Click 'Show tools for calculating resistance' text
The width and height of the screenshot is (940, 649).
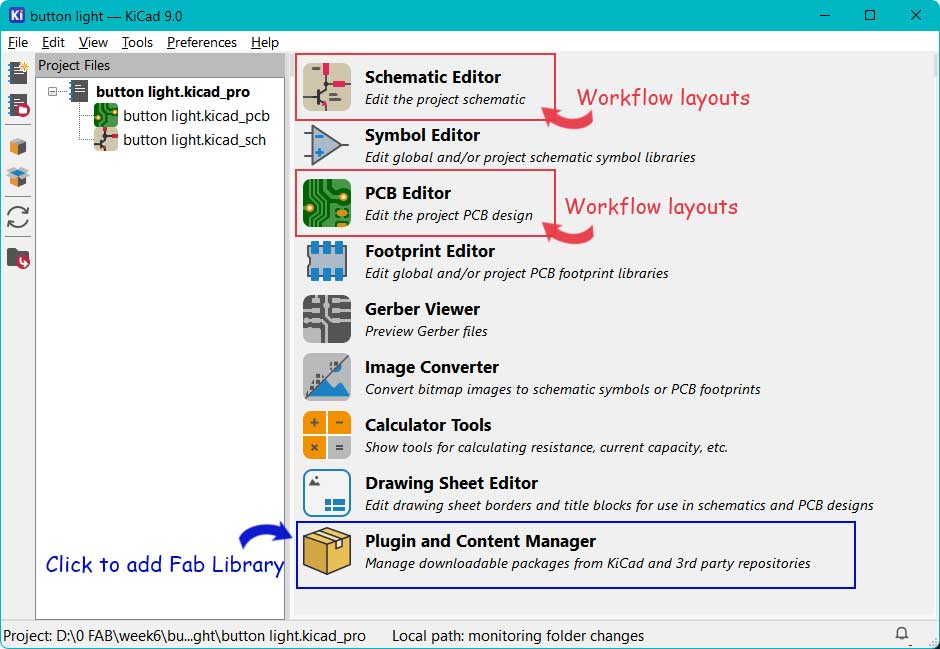[x=546, y=448]
